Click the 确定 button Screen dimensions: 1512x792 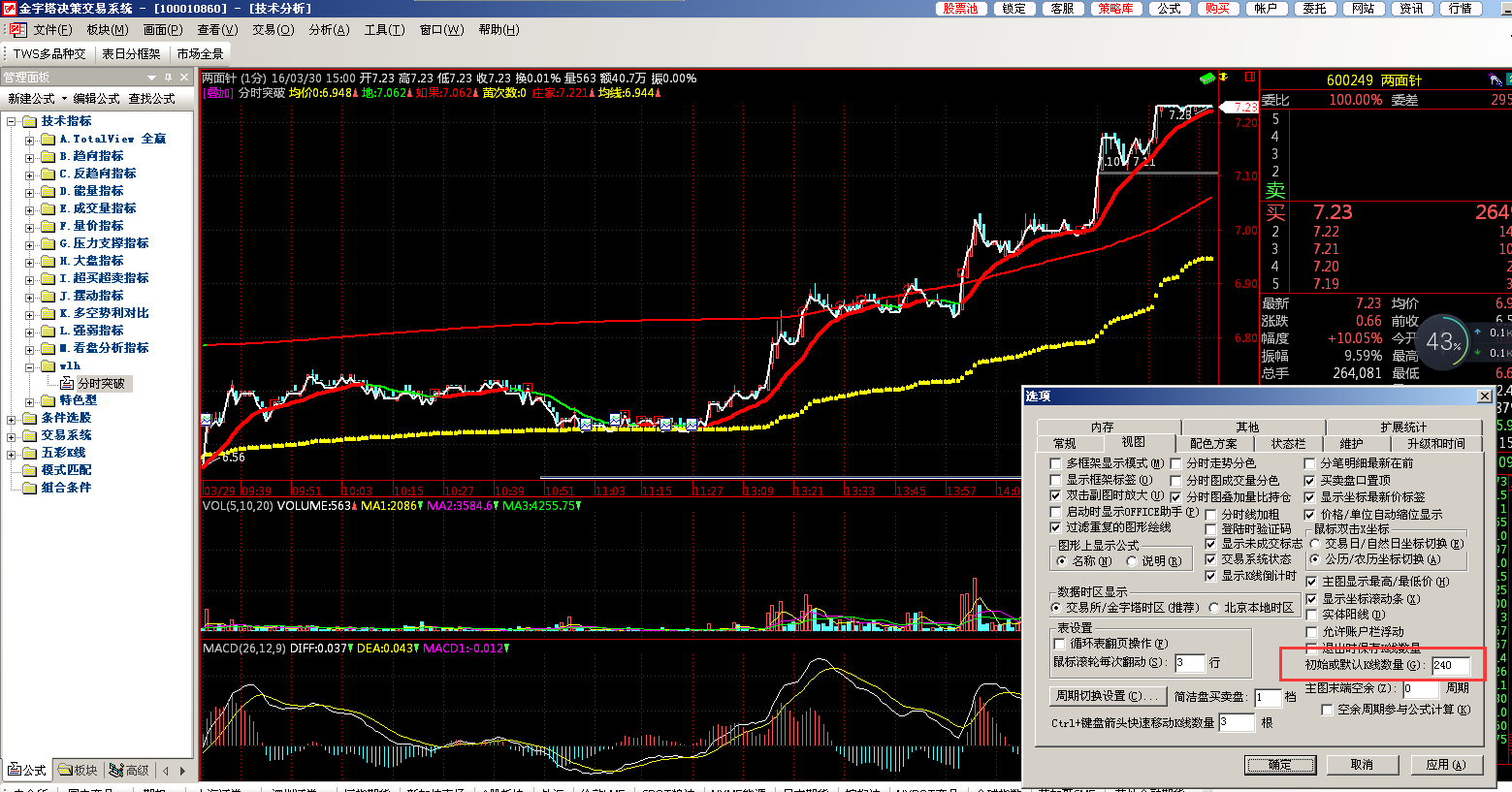[x=1280, y=765]
